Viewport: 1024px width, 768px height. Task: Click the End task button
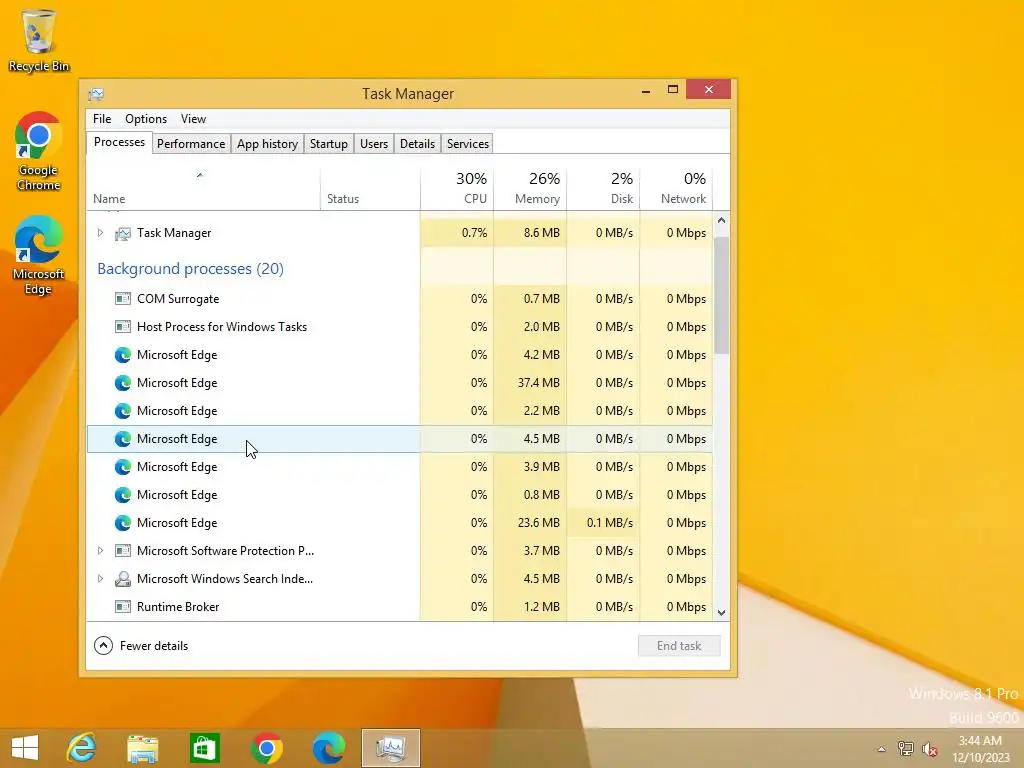click(x=679, y=646)
